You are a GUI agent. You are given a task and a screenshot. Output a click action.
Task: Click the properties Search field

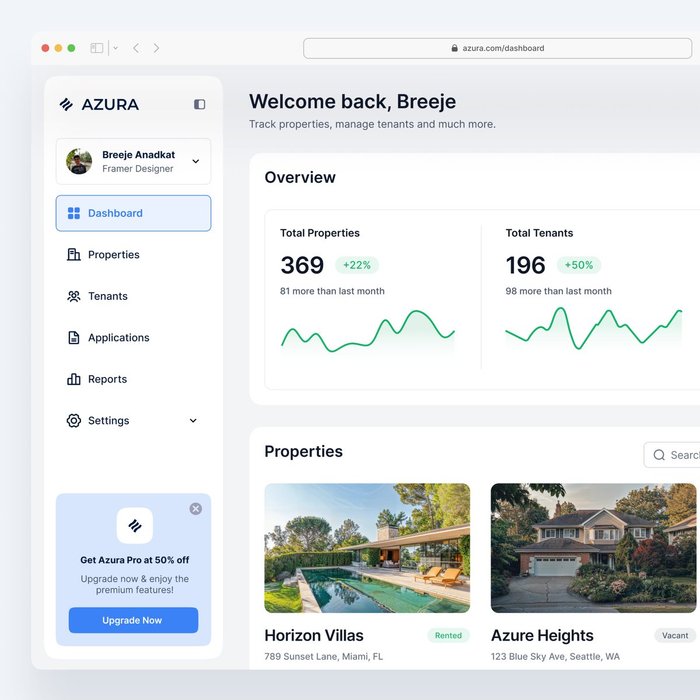[x=675, y=455]
